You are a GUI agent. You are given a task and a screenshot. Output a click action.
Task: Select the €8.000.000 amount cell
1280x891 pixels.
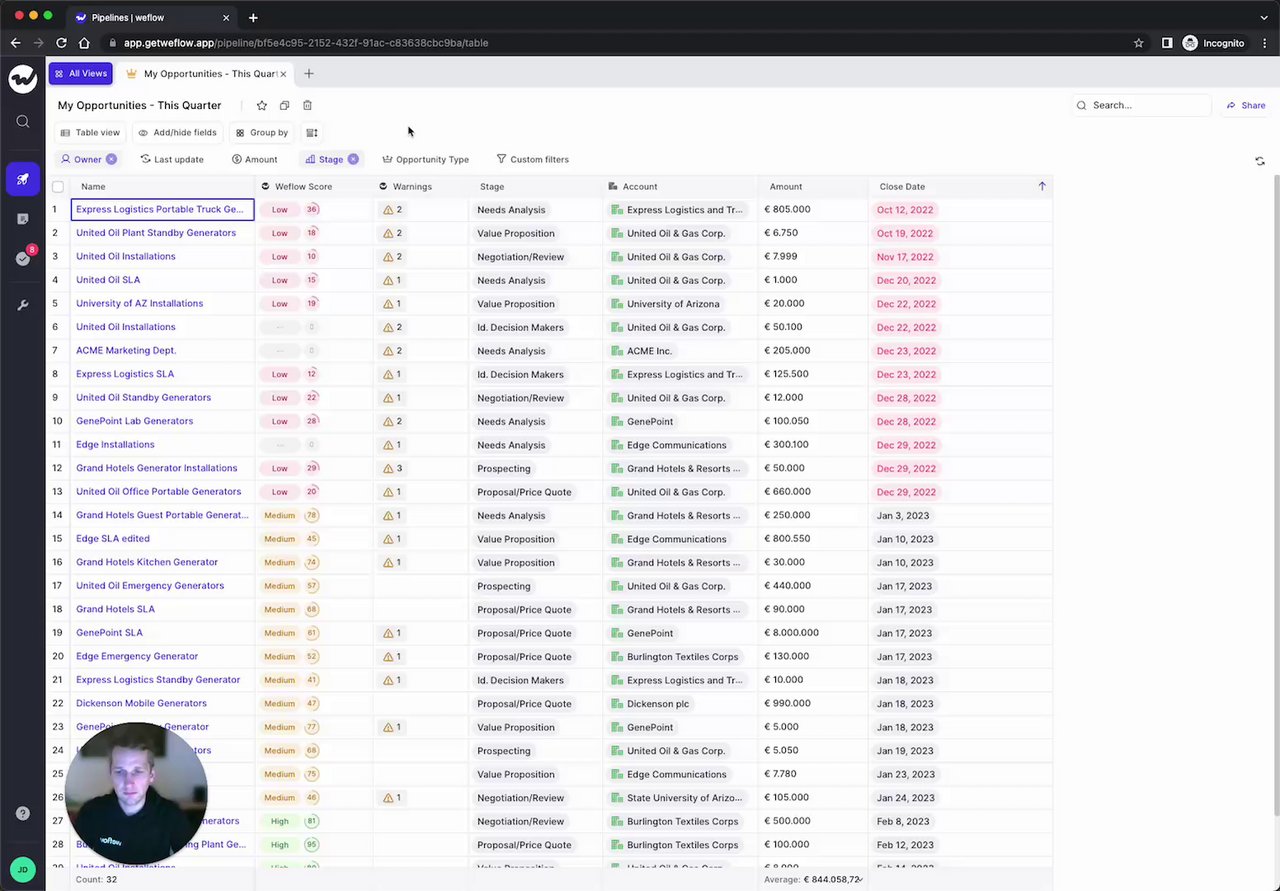pyautogui.click(x=813, y=633)
